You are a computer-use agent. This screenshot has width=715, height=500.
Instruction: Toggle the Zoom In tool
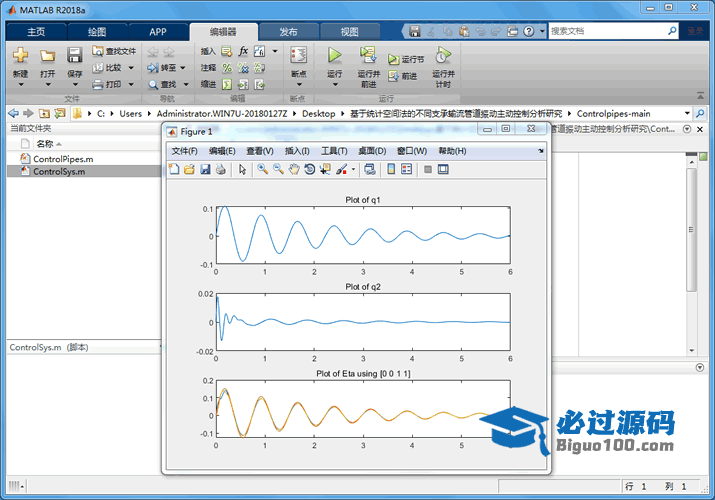[263, 170]
